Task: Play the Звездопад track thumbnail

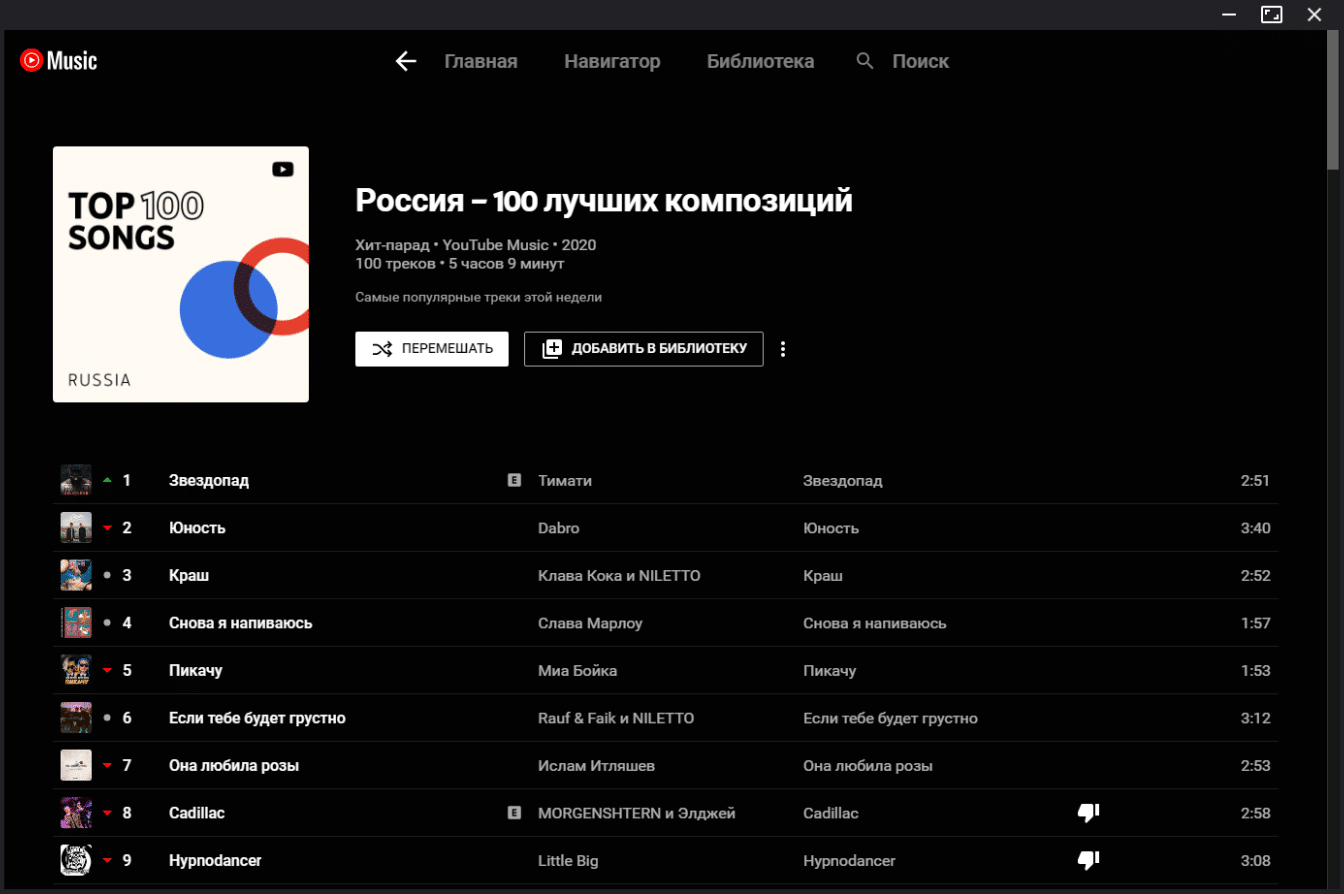Action: pyautogui.click(x=76, y=480)
